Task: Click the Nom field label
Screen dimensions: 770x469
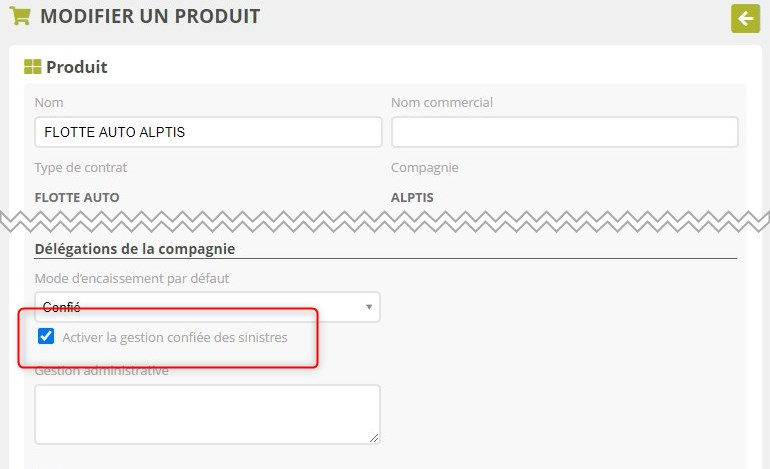Action: click(x=49, y=102)
